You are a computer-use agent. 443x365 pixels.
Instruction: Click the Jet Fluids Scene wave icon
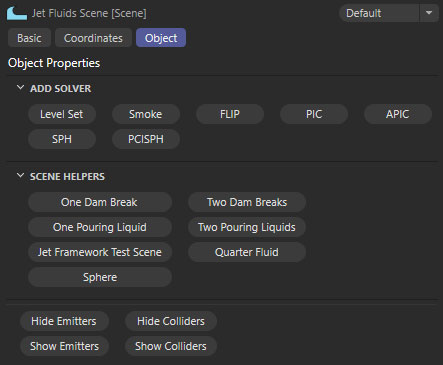tap(17, 13)
